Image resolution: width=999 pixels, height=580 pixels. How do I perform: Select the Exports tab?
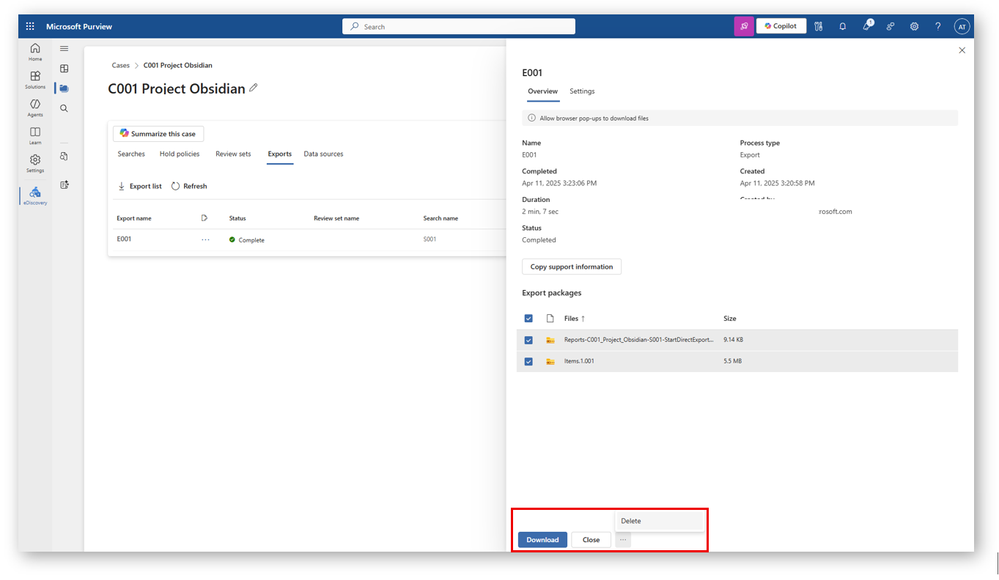coord(280,154)
